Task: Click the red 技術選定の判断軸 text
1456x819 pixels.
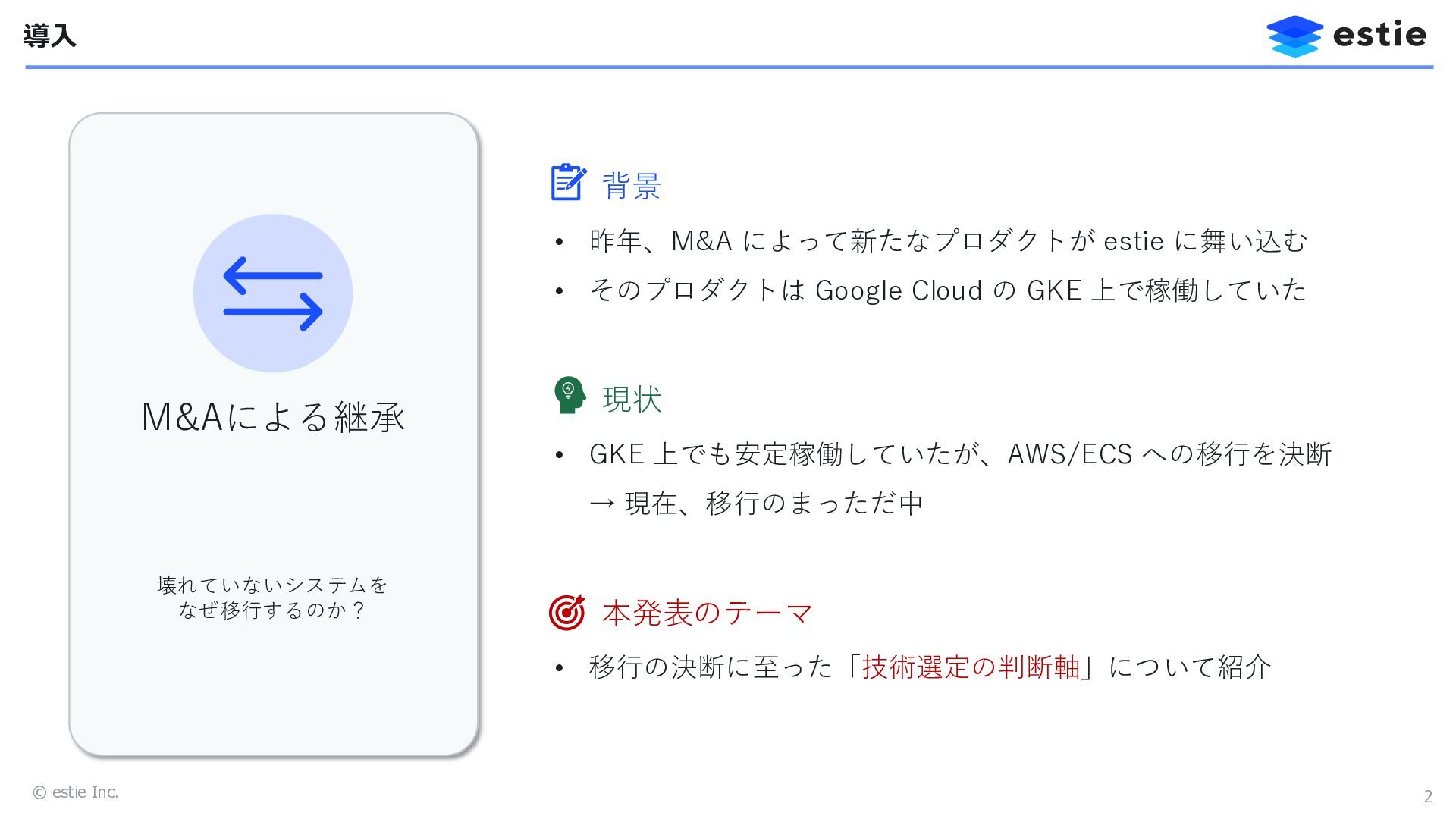Action: coord(971,667)
